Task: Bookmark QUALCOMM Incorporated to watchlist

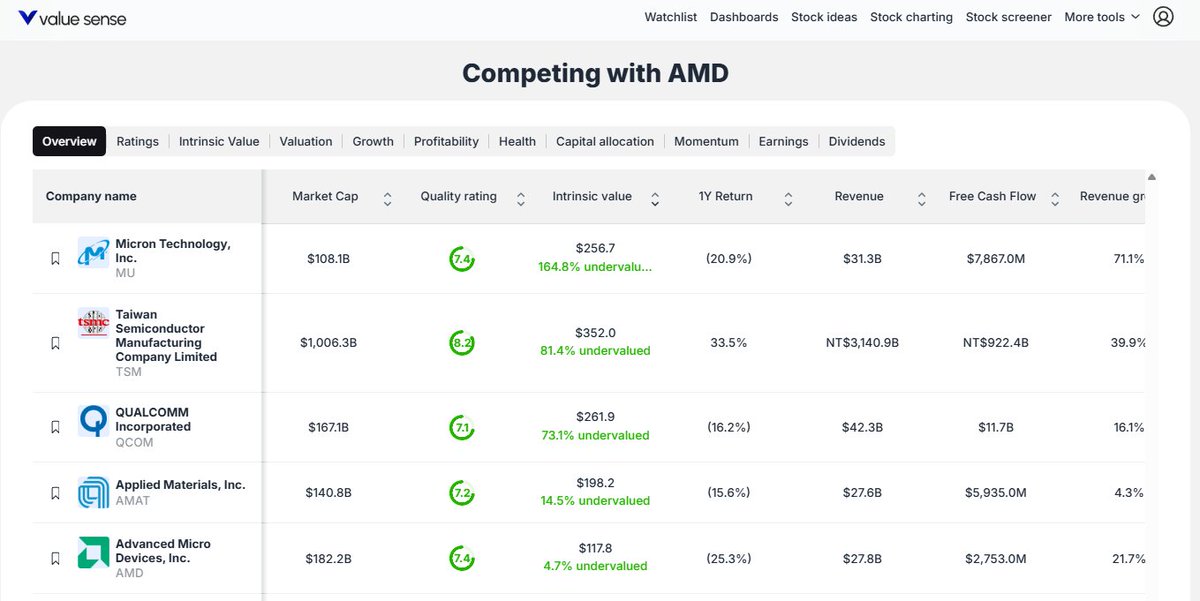Action: pos(55,427)
